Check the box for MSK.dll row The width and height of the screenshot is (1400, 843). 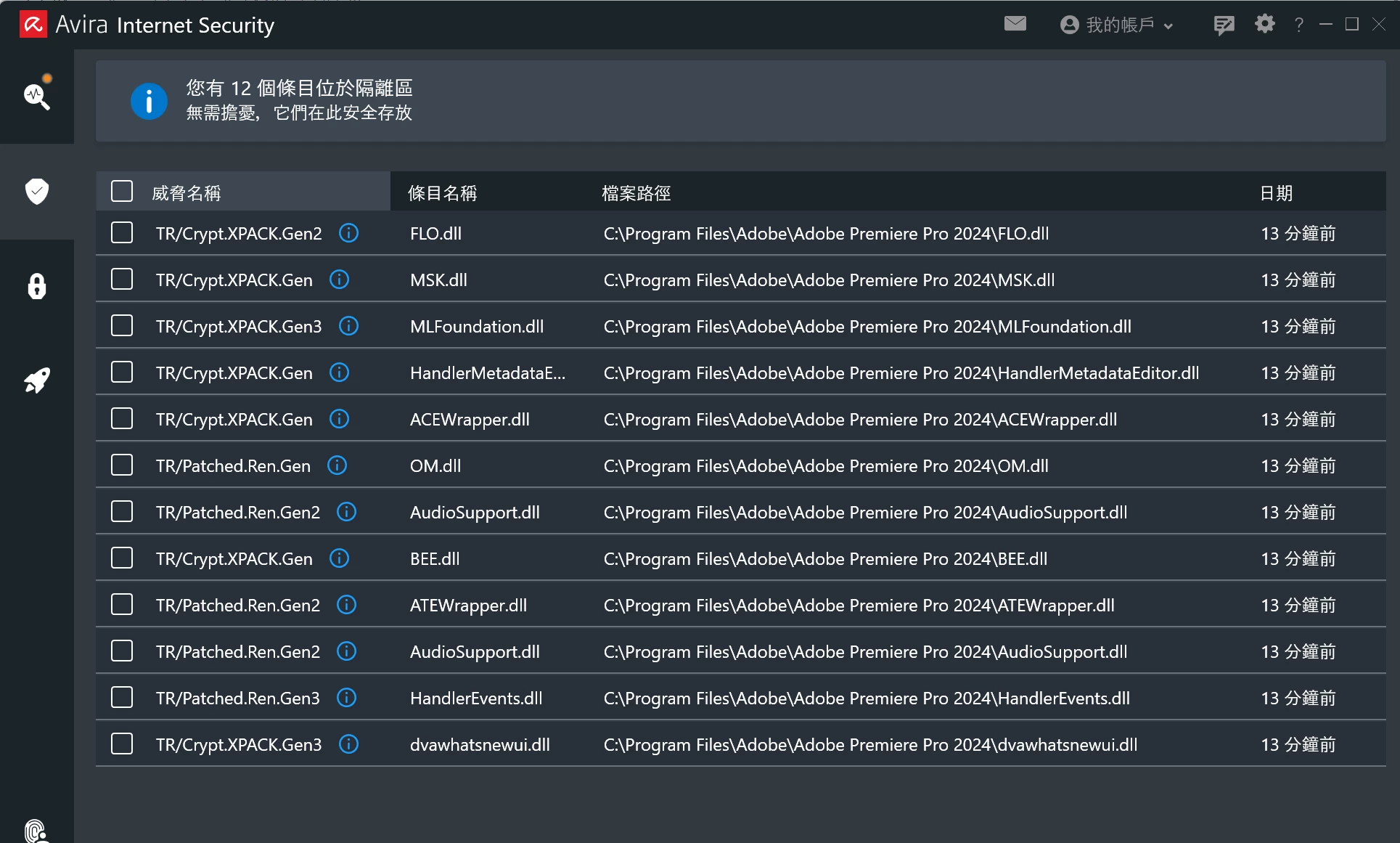(x=122, y=280)
